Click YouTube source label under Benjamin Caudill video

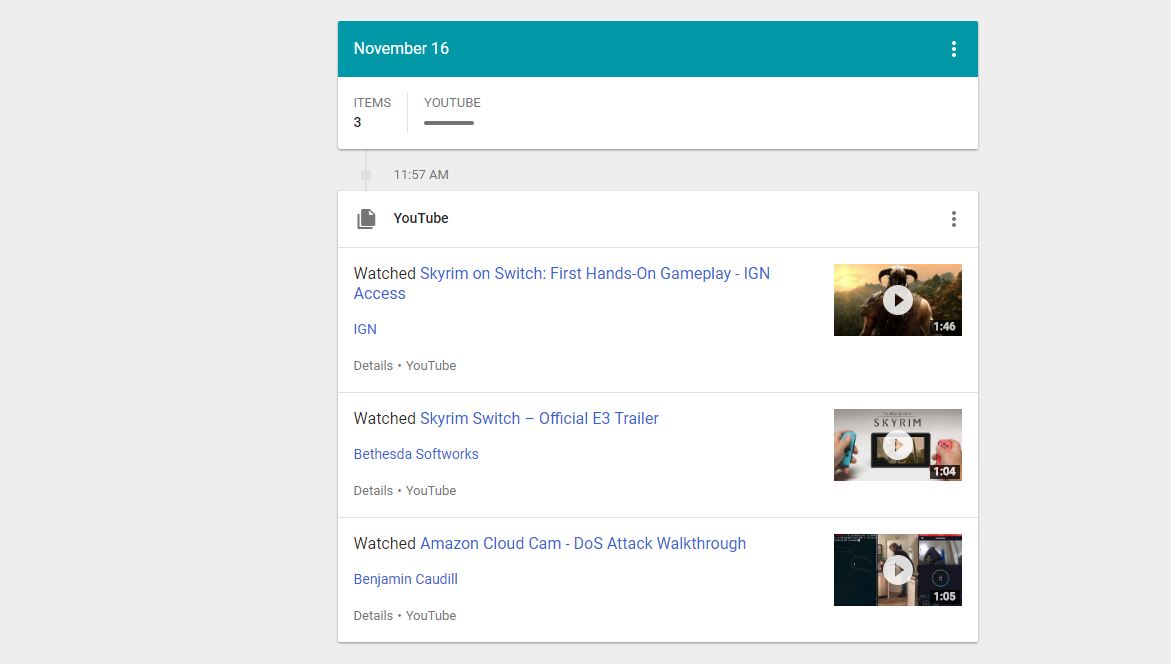pyautogui.click(x=431, y=615)
